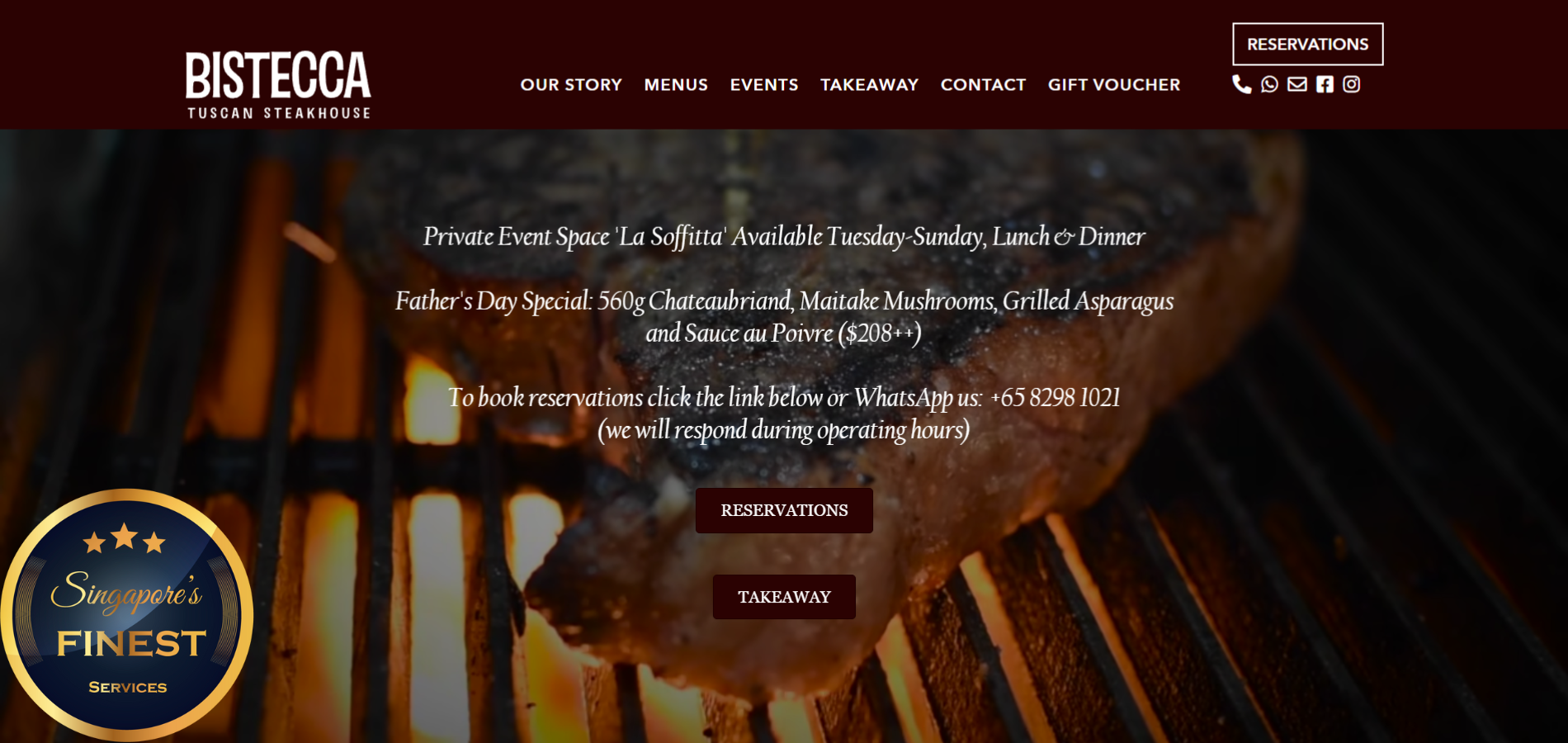1568x743 pixels.
Task: Open the Facebook page icon
Action: click(x=1325, y=84)
